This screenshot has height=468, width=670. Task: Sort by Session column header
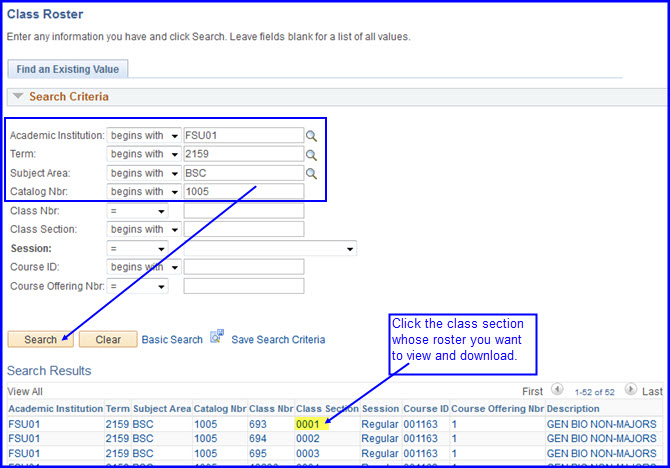click(x=380, y=409)
